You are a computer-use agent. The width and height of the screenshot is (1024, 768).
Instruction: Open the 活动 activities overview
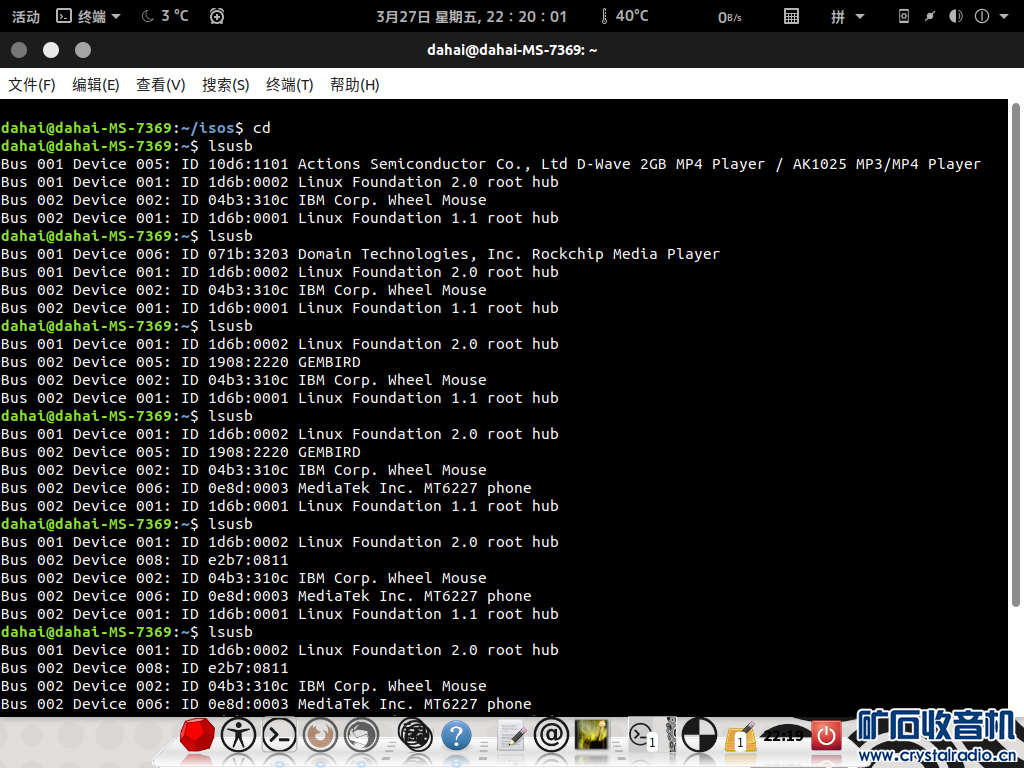click(x=25, y=16)
